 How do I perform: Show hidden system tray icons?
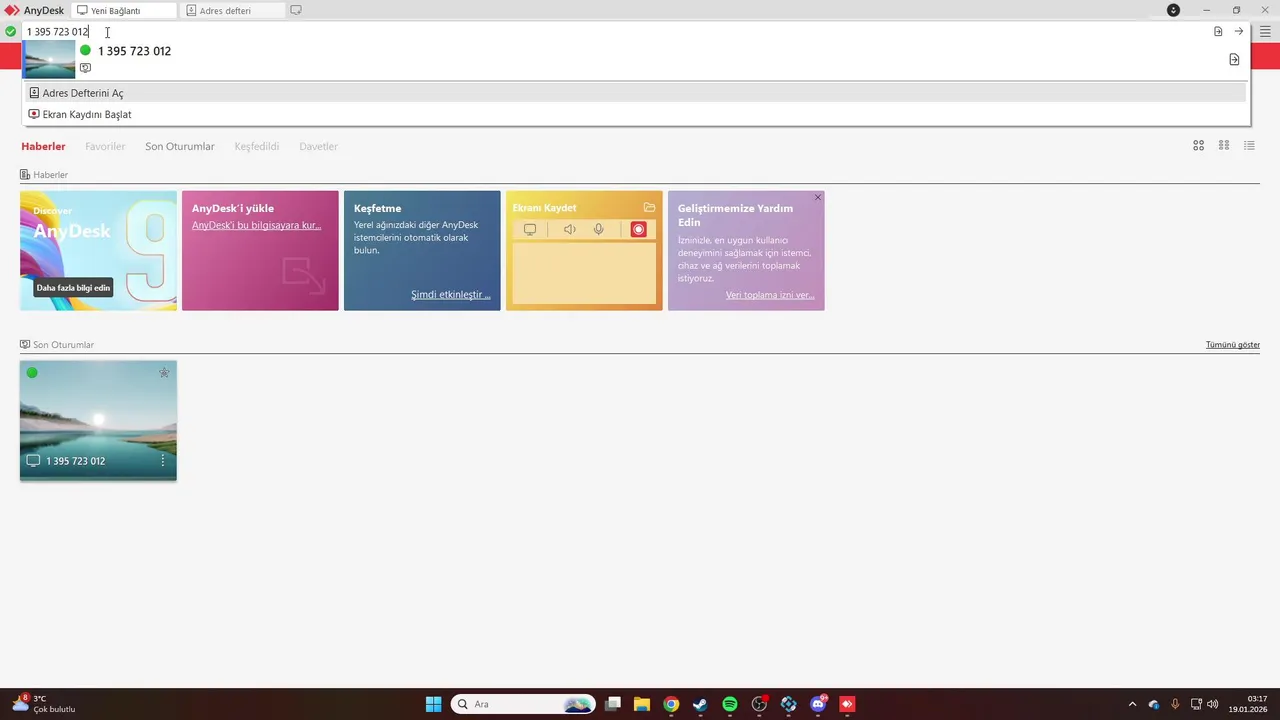1132,704
